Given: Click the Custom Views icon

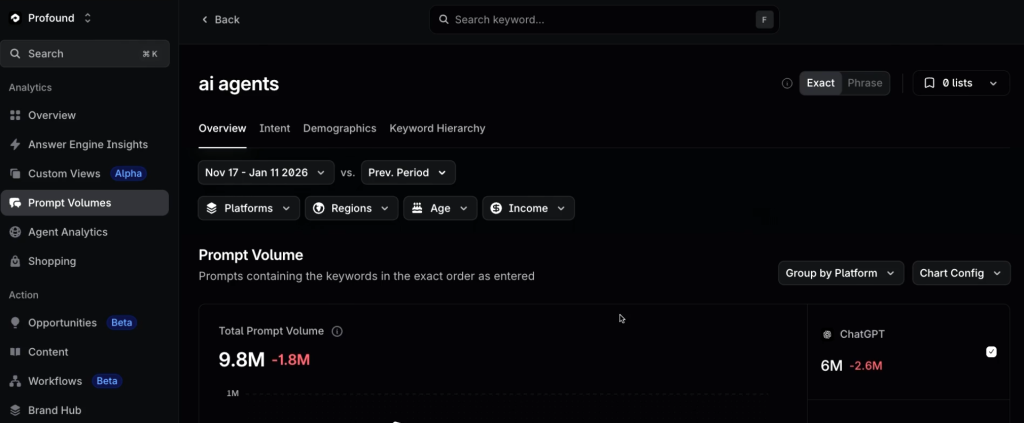Looking at the screenshot, I should (15, 174).
